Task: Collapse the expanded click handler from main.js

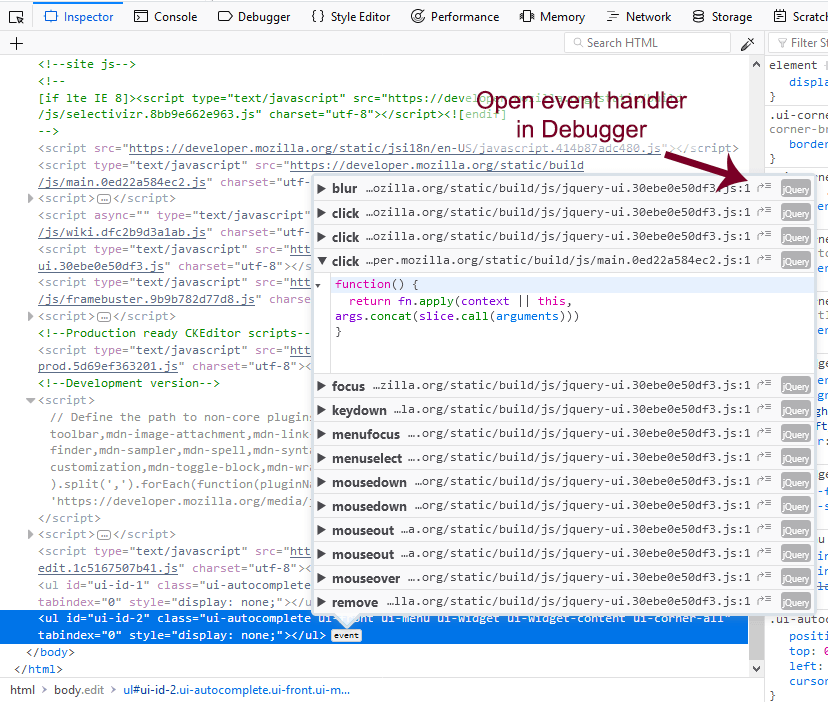Action: pyautogui.click(x=322, y=261)
